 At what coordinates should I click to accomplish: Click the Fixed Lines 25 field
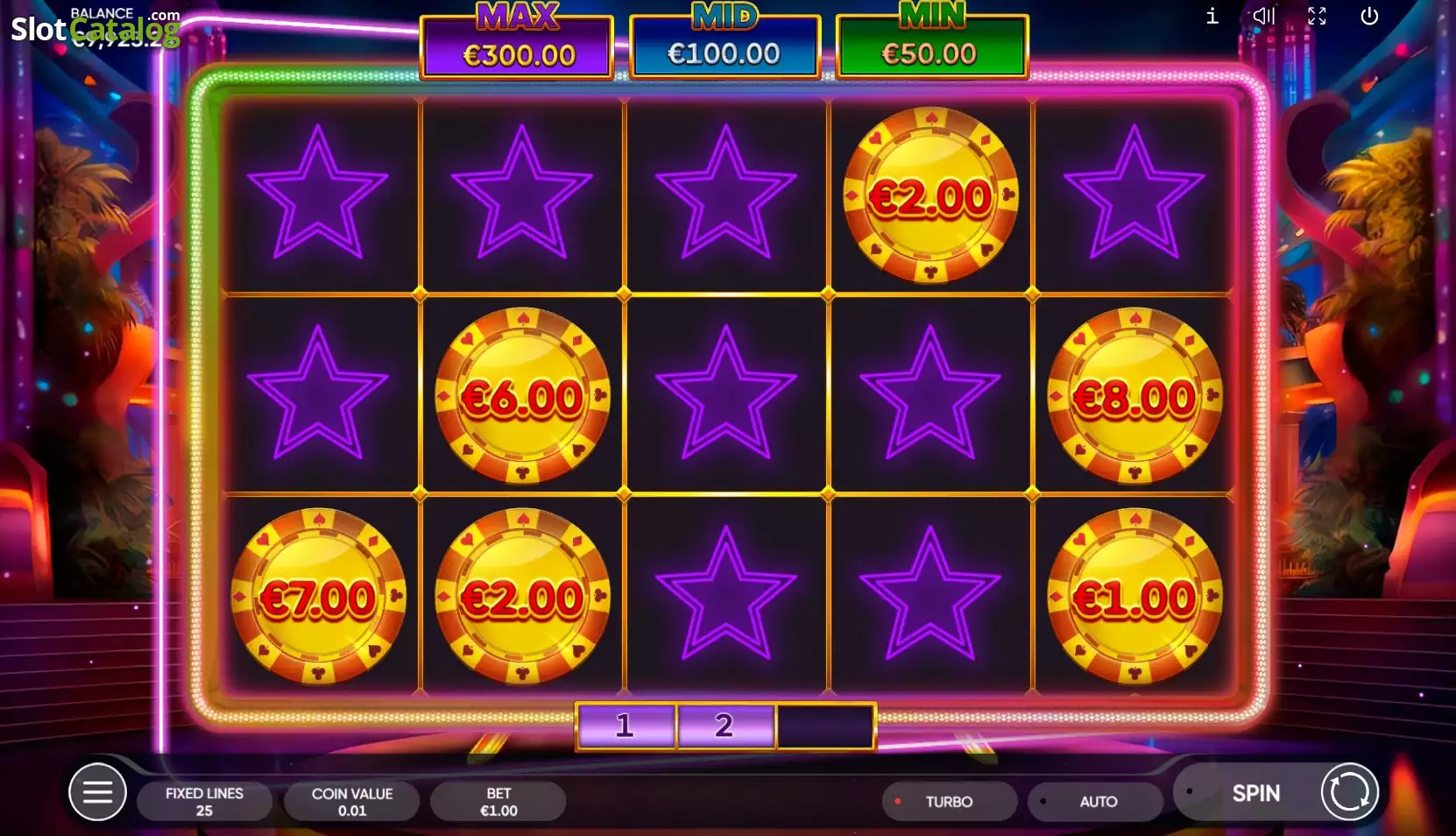(204, 801)
